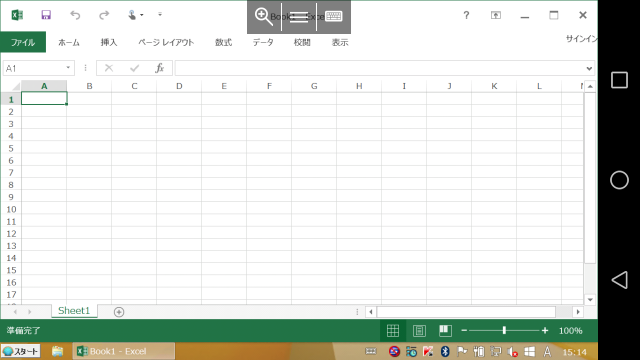640x360 pixels.
Task: Select row 5 header
Action: pos(11,149)
